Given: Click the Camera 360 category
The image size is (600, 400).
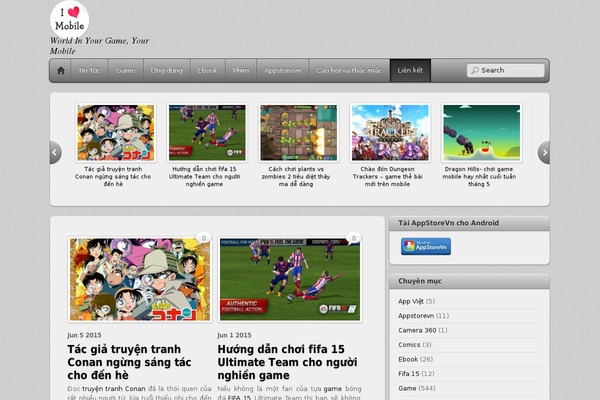Looking at the screenshot, I should point(417,330).
